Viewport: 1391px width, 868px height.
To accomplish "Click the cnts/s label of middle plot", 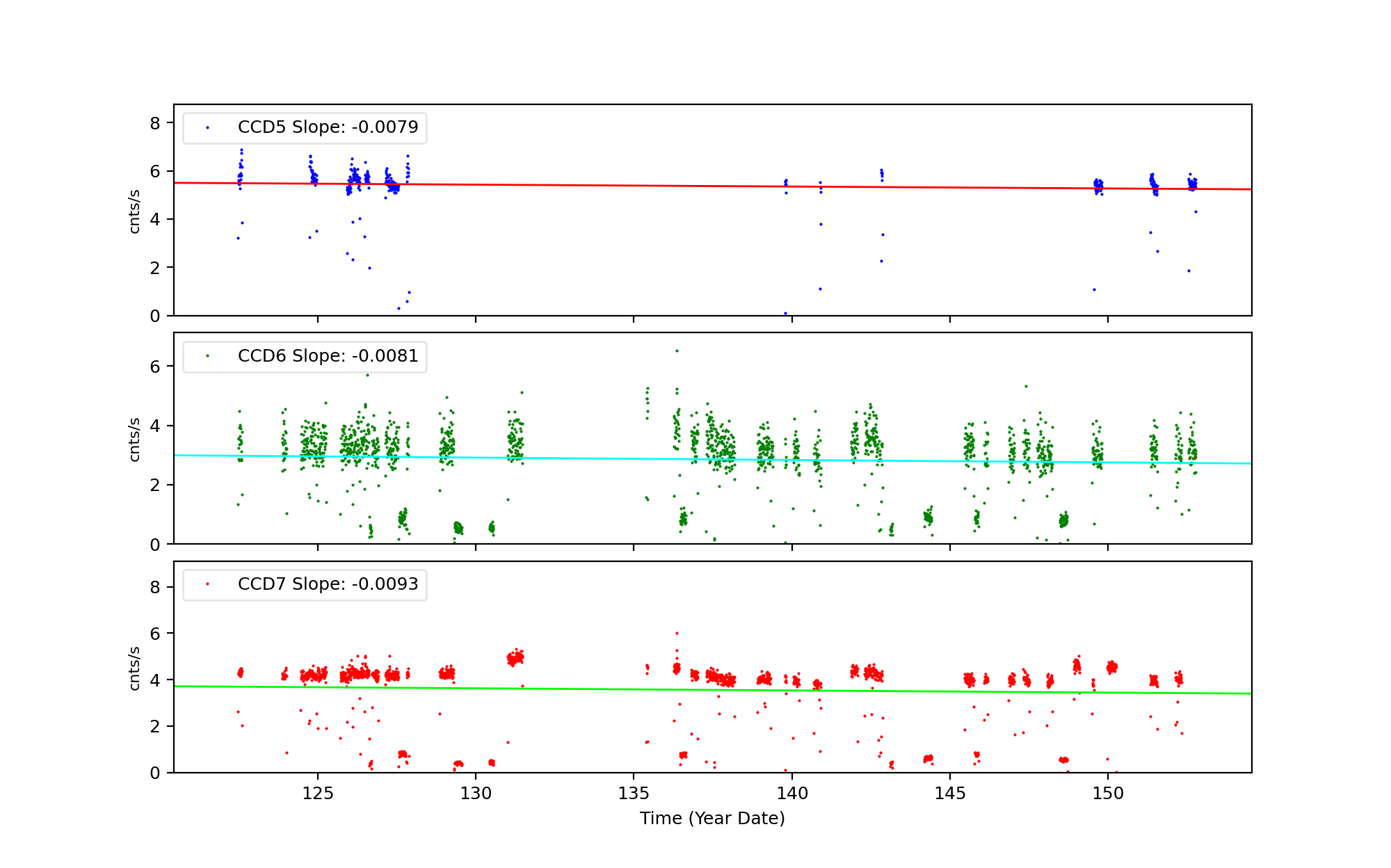I will (x=135, y=439).
